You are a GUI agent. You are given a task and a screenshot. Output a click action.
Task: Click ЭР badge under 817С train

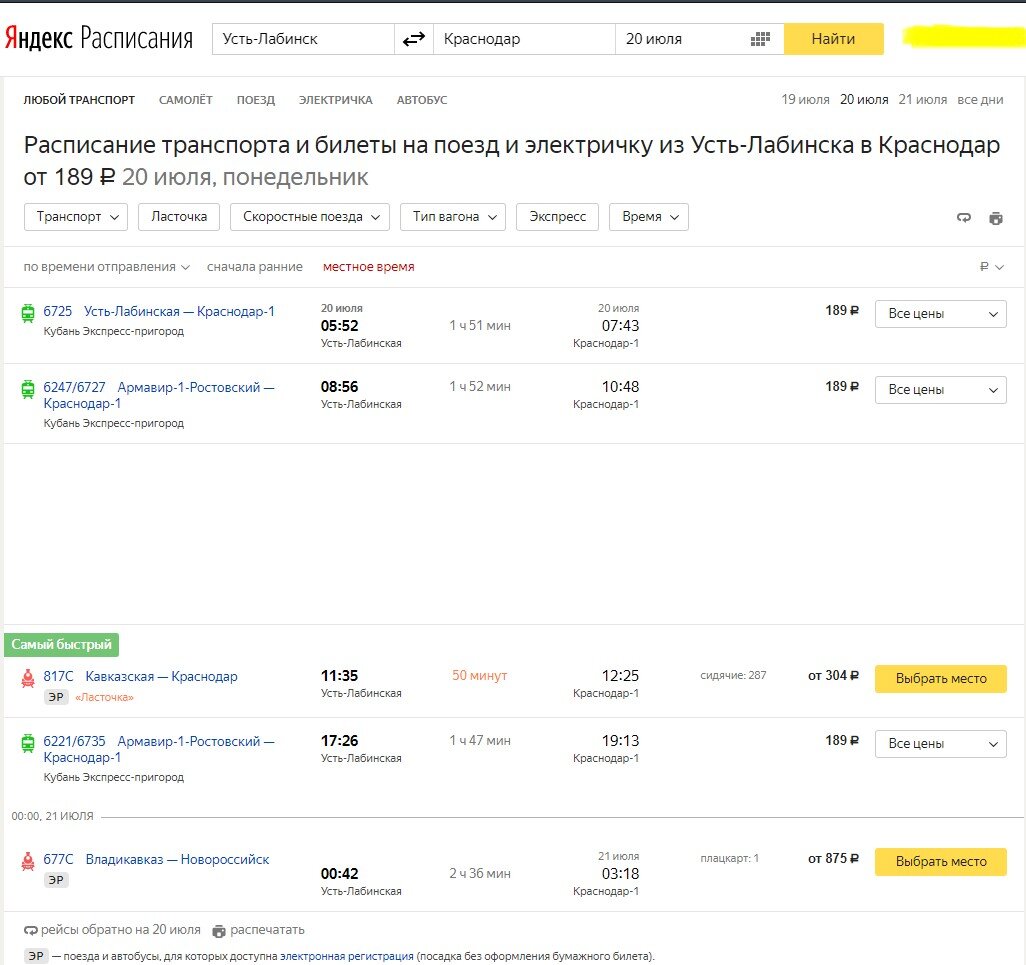[x=56, y=697]
